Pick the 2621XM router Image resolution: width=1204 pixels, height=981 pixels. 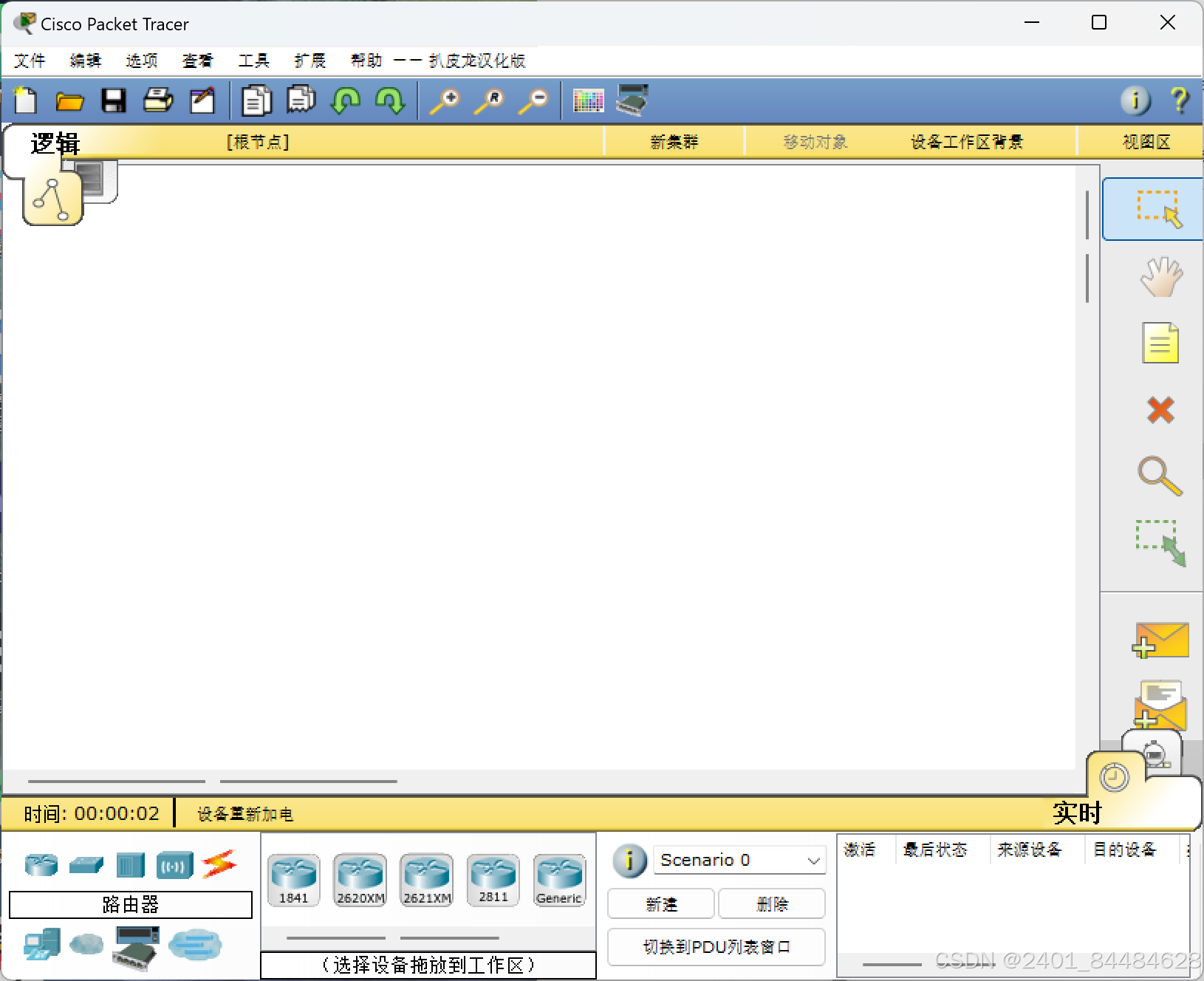[426, 880]
